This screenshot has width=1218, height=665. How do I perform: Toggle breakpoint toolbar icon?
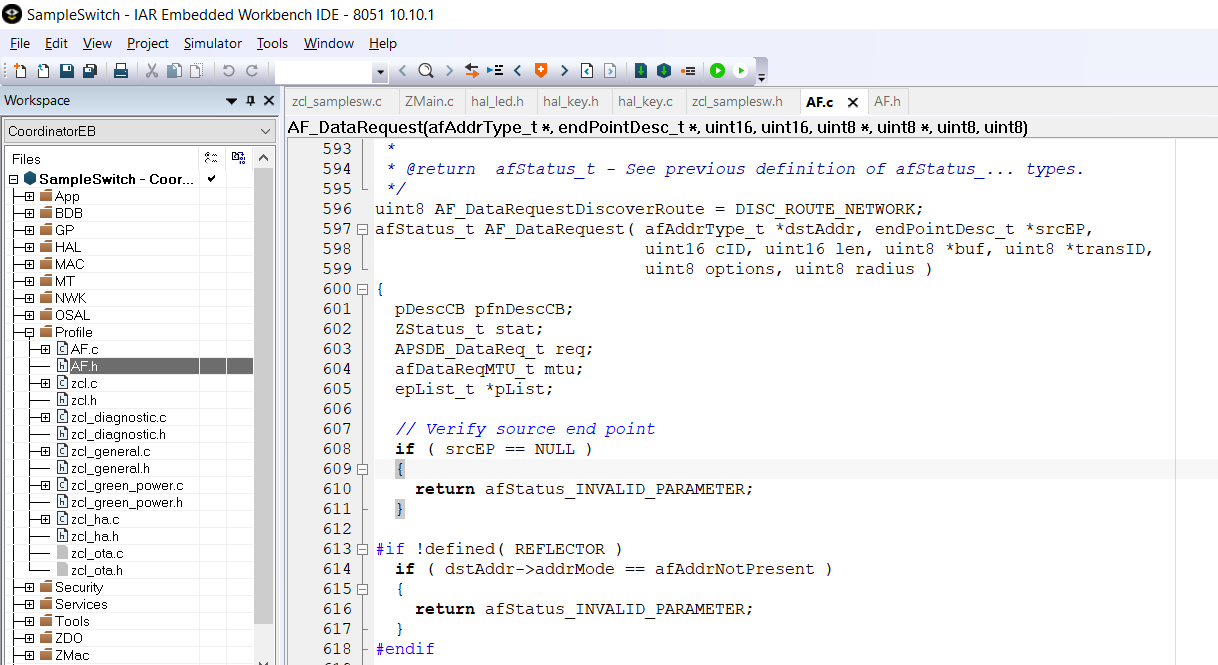pyautogui.click(x=688, y=71)
